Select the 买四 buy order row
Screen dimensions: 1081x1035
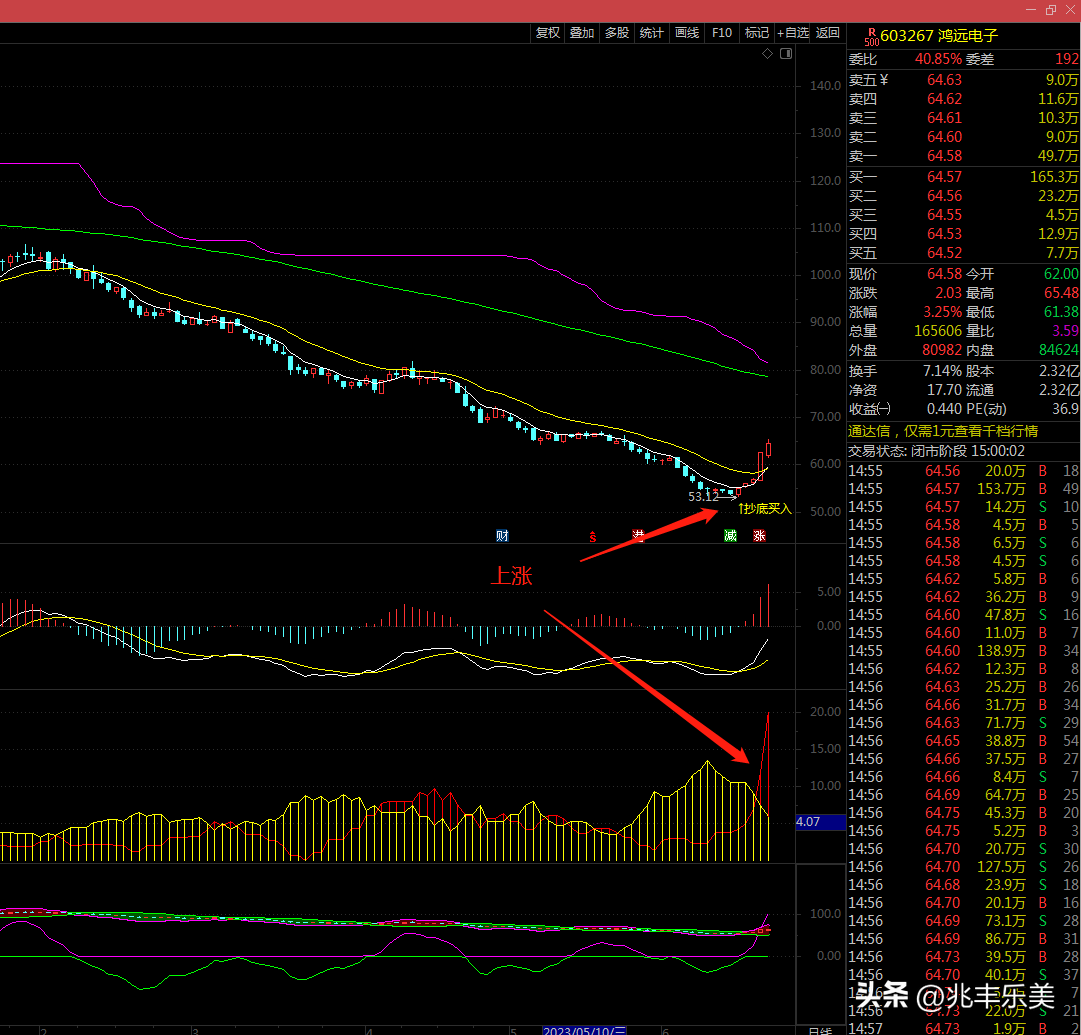pos(963,234)
